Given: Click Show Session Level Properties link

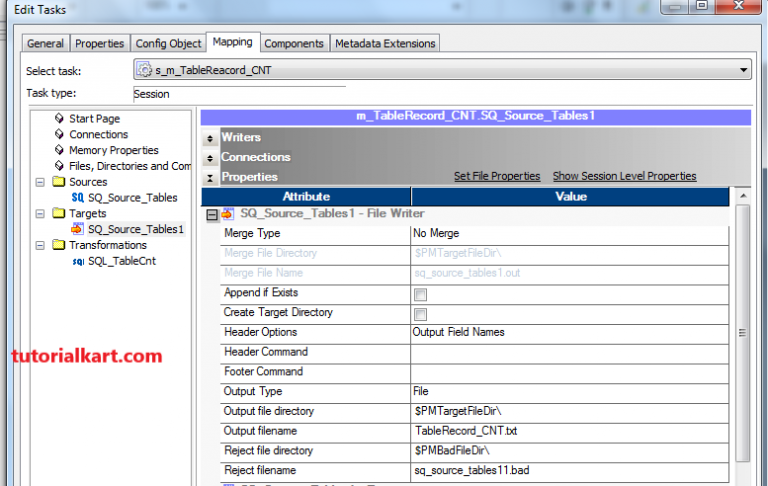Looking at the screenshot, I should pyautogui.click(x=624, y=176).
